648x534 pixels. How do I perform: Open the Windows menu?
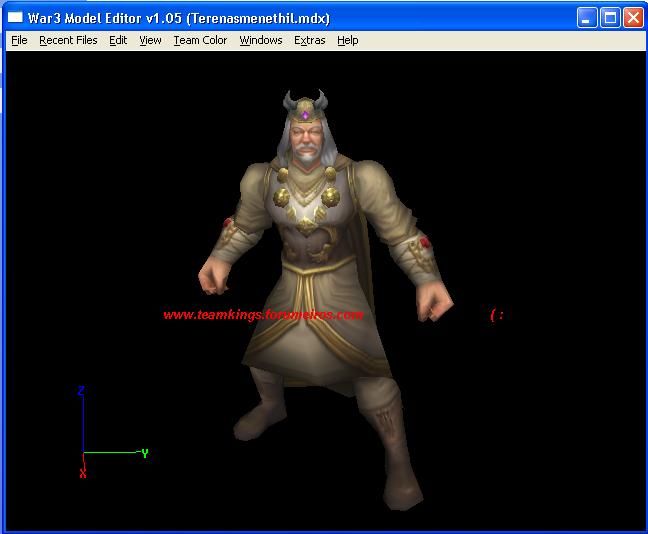pyautogui.click(x=261, y=41)
